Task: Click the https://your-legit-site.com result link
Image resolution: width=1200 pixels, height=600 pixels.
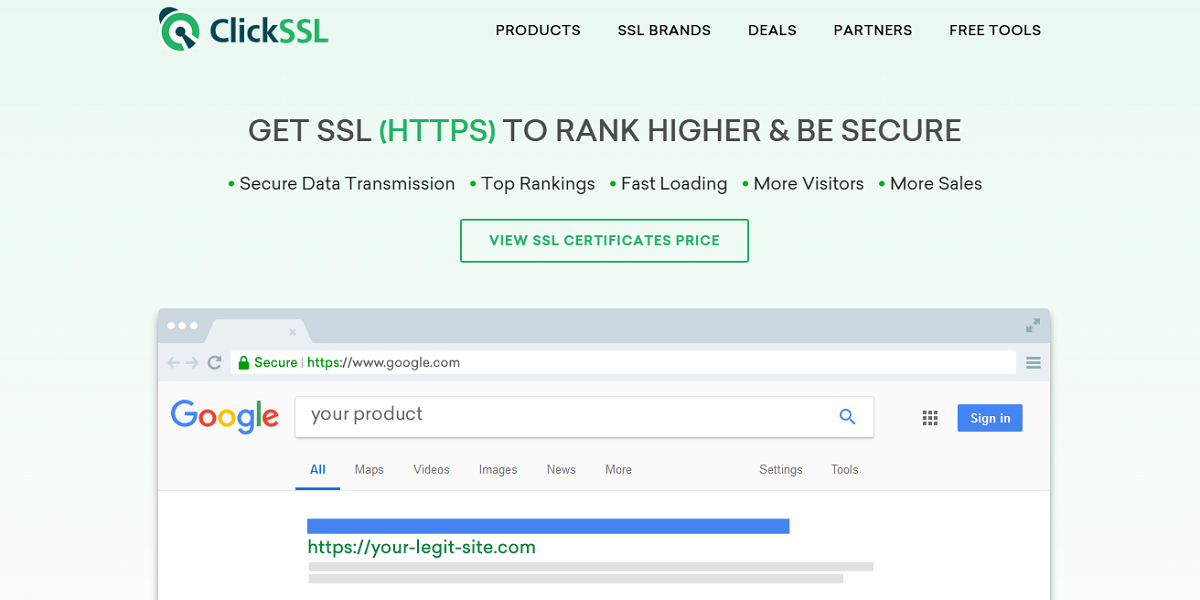Action: tap(421, 548)
